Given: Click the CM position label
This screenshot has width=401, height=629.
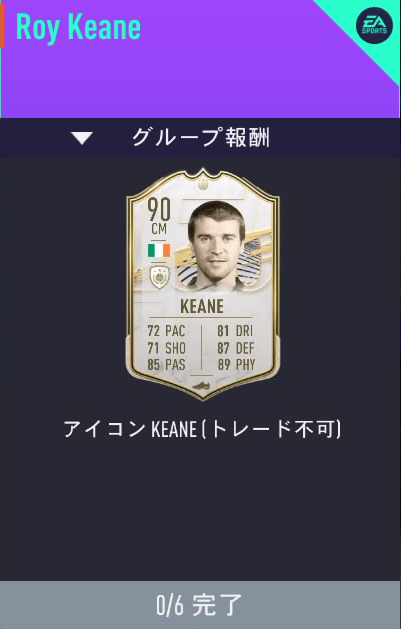Looking at the screenshot, I should 159,229.
